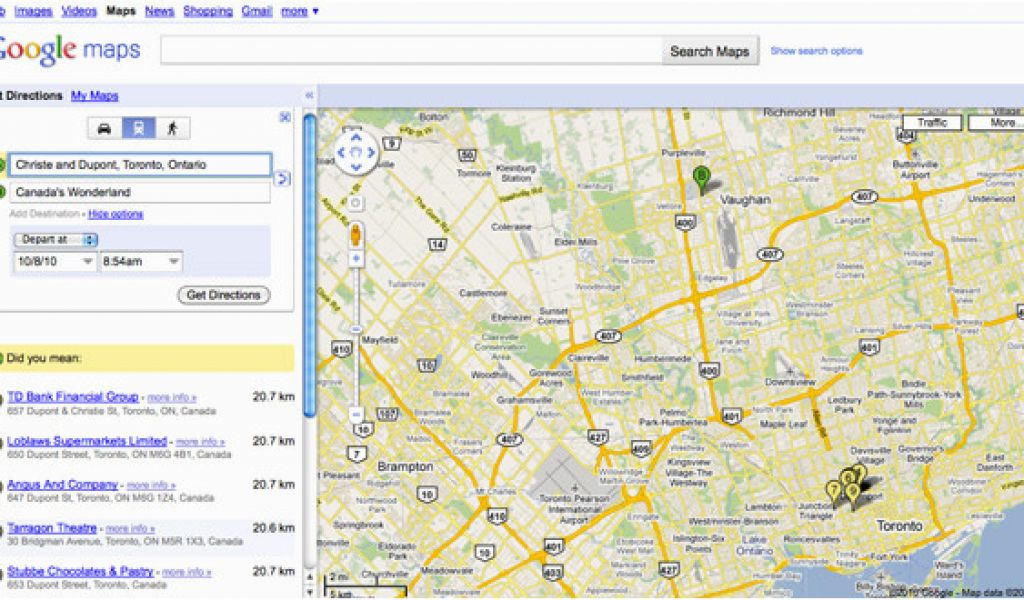The image size is (1024, 600).
Task: Click the highway 14 shield on the map
Action: click(437, 244)
